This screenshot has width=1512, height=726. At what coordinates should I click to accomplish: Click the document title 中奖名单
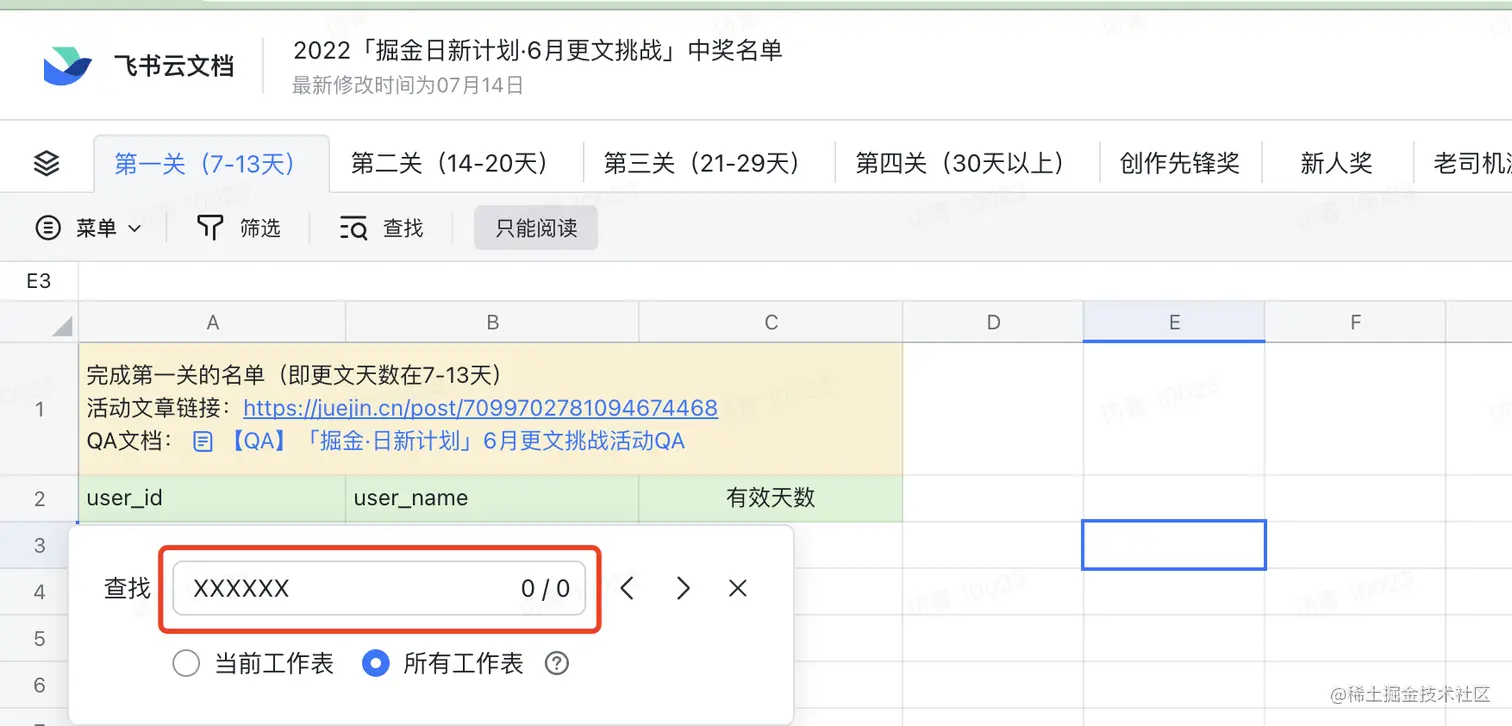537,49
